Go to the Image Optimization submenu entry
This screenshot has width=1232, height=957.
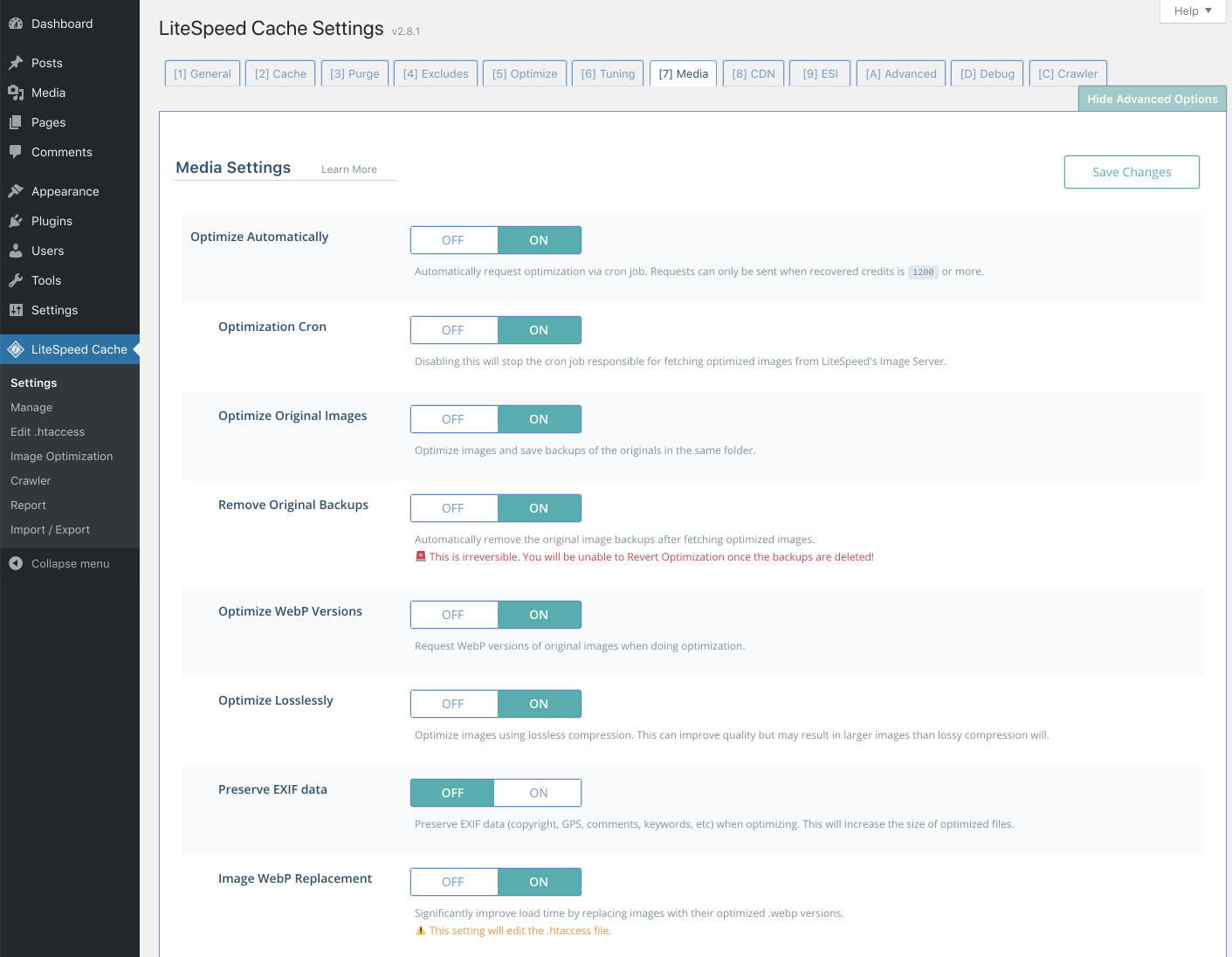pyautogui.click(x=61, y=455)
